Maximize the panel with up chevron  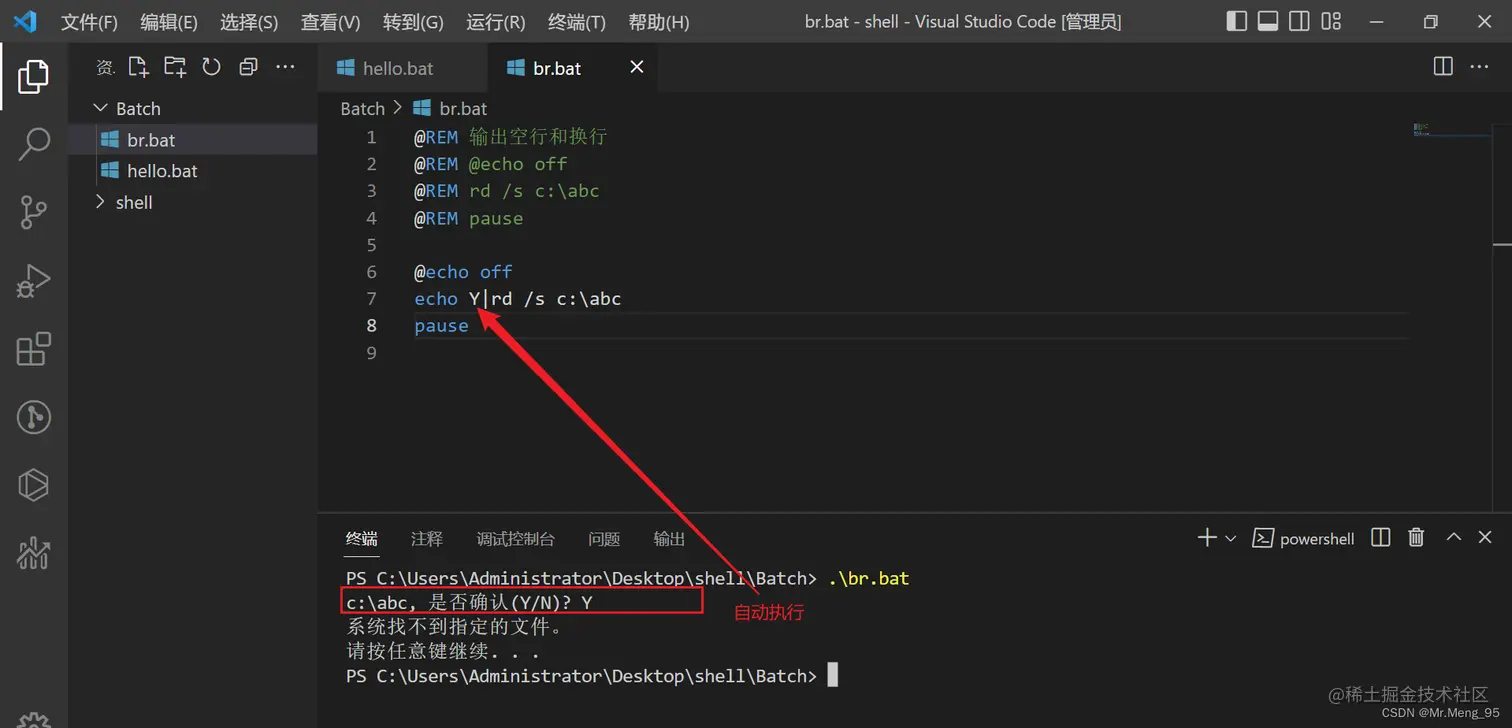(x=1454, y=538)
